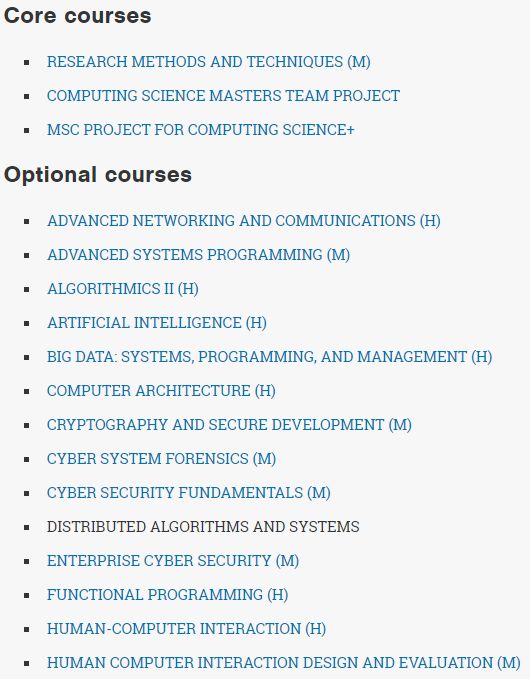The width and height of the screenshot is (530, 679).
Task: Open Artificial Intelligence (H) course page
Action: coord(157,323)
